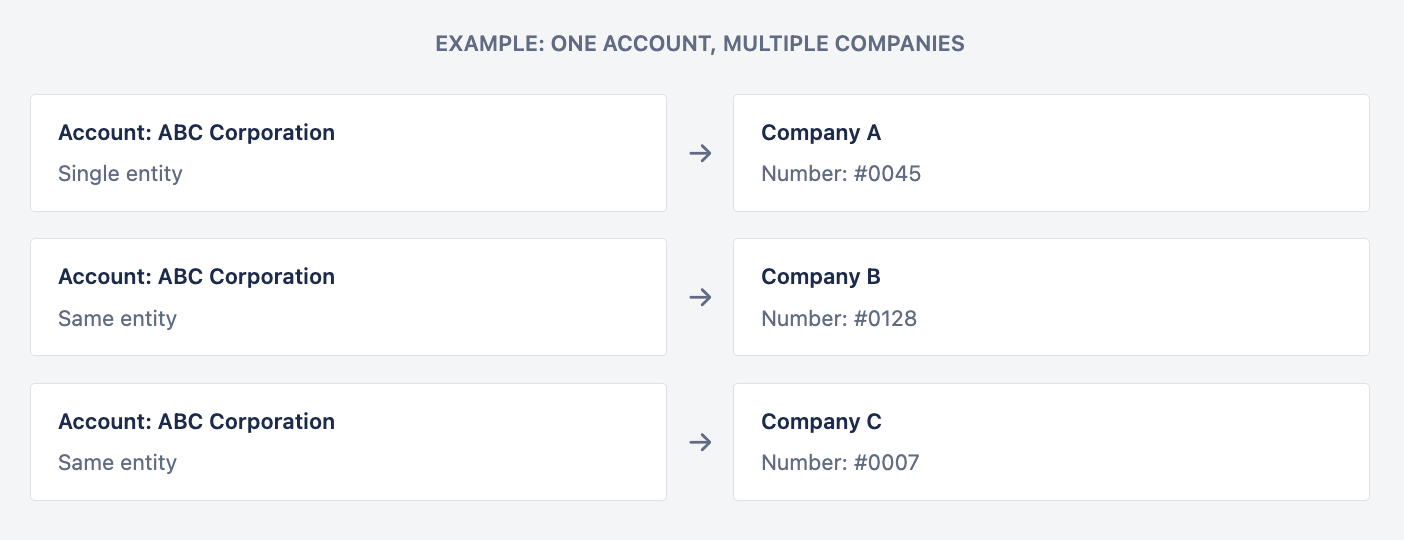1404x540 pixels.
Task: Select the Number: #0045 text
Action: [x=841, y=174]
